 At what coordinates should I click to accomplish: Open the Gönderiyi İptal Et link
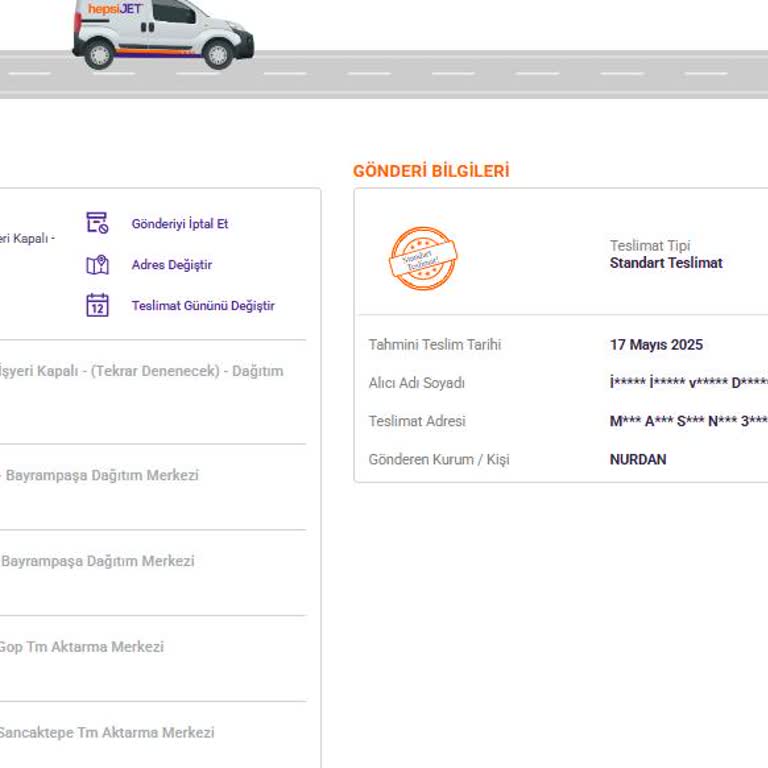click(x=180, y=224)
